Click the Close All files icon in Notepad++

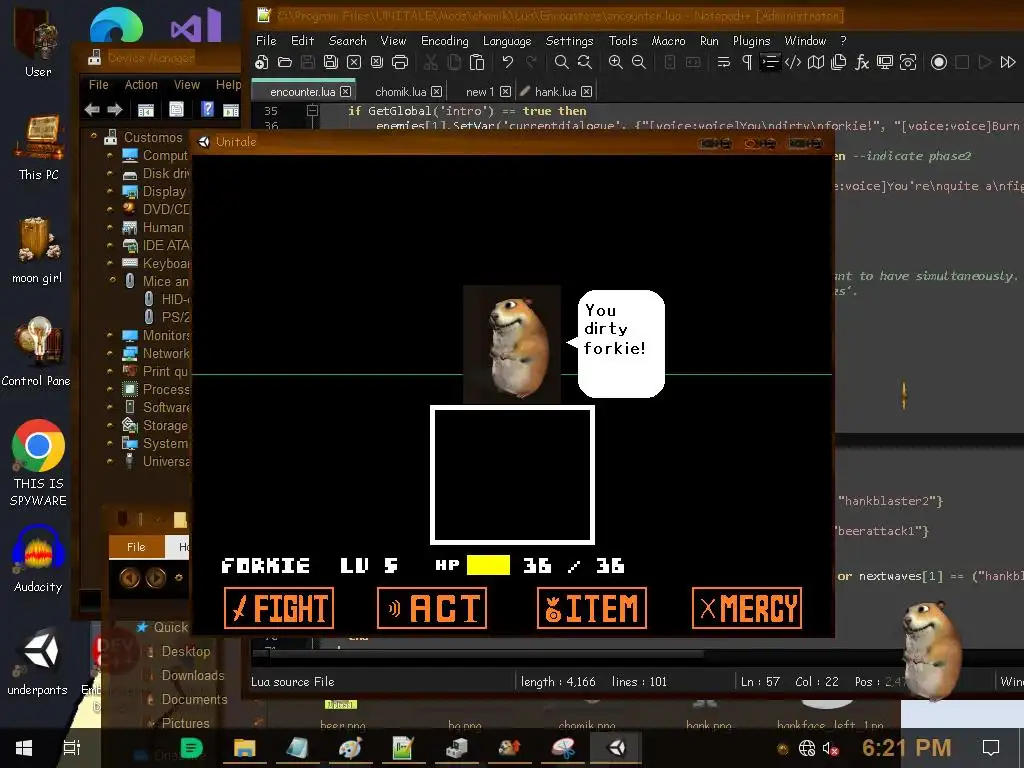click(377, 62)
